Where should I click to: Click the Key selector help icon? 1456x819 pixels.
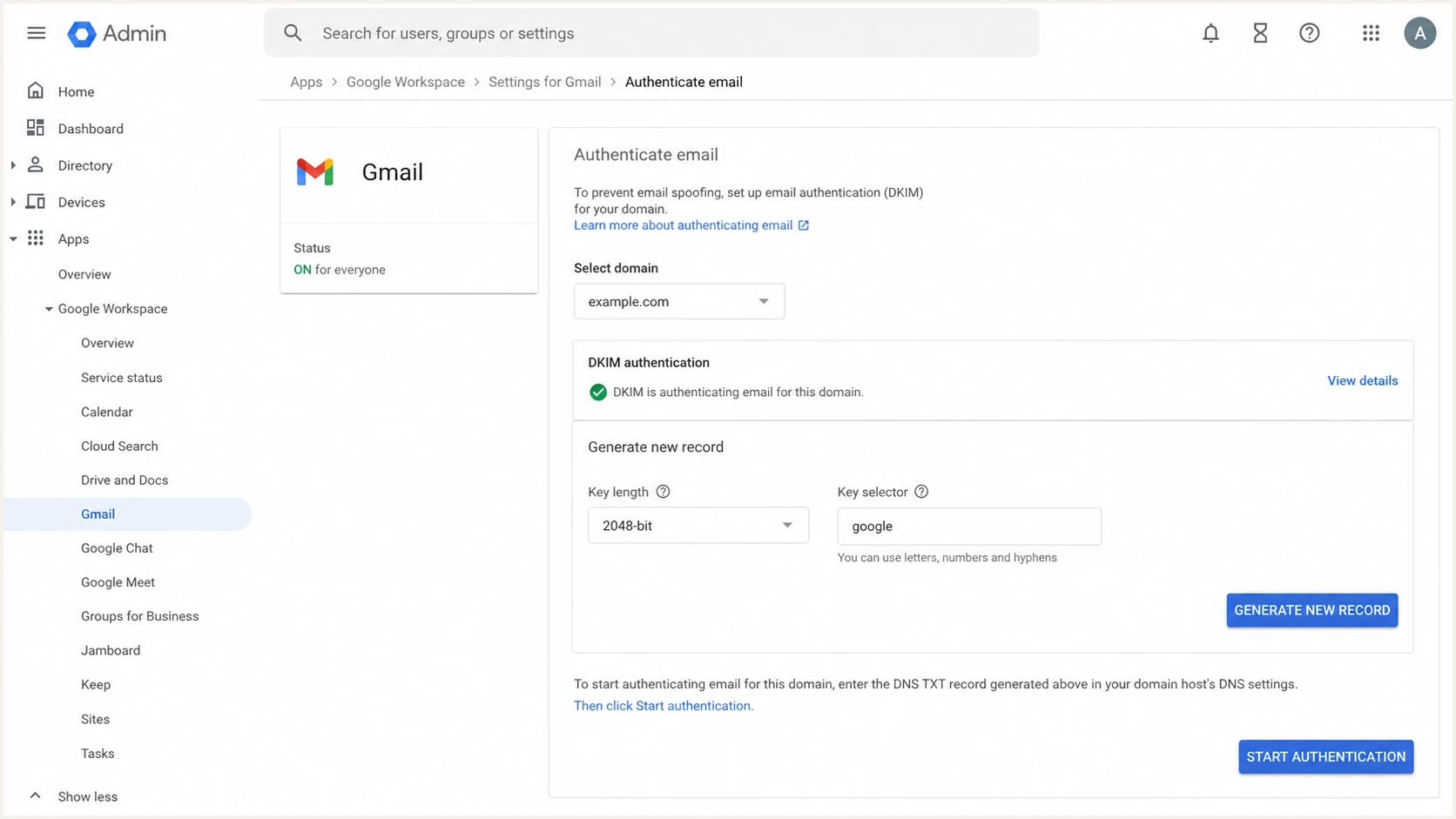point(921,492)
